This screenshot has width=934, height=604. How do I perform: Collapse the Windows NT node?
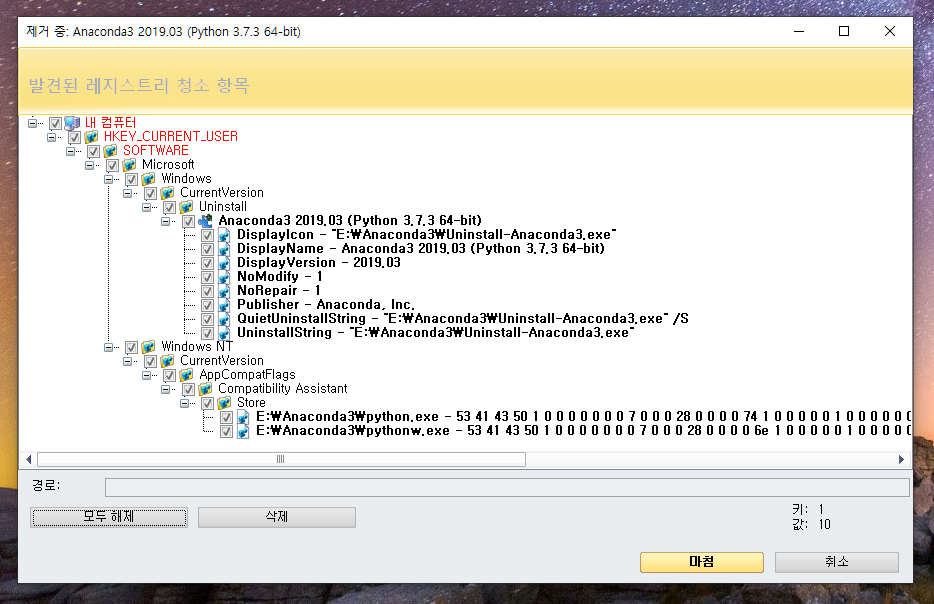pos(108,347)
